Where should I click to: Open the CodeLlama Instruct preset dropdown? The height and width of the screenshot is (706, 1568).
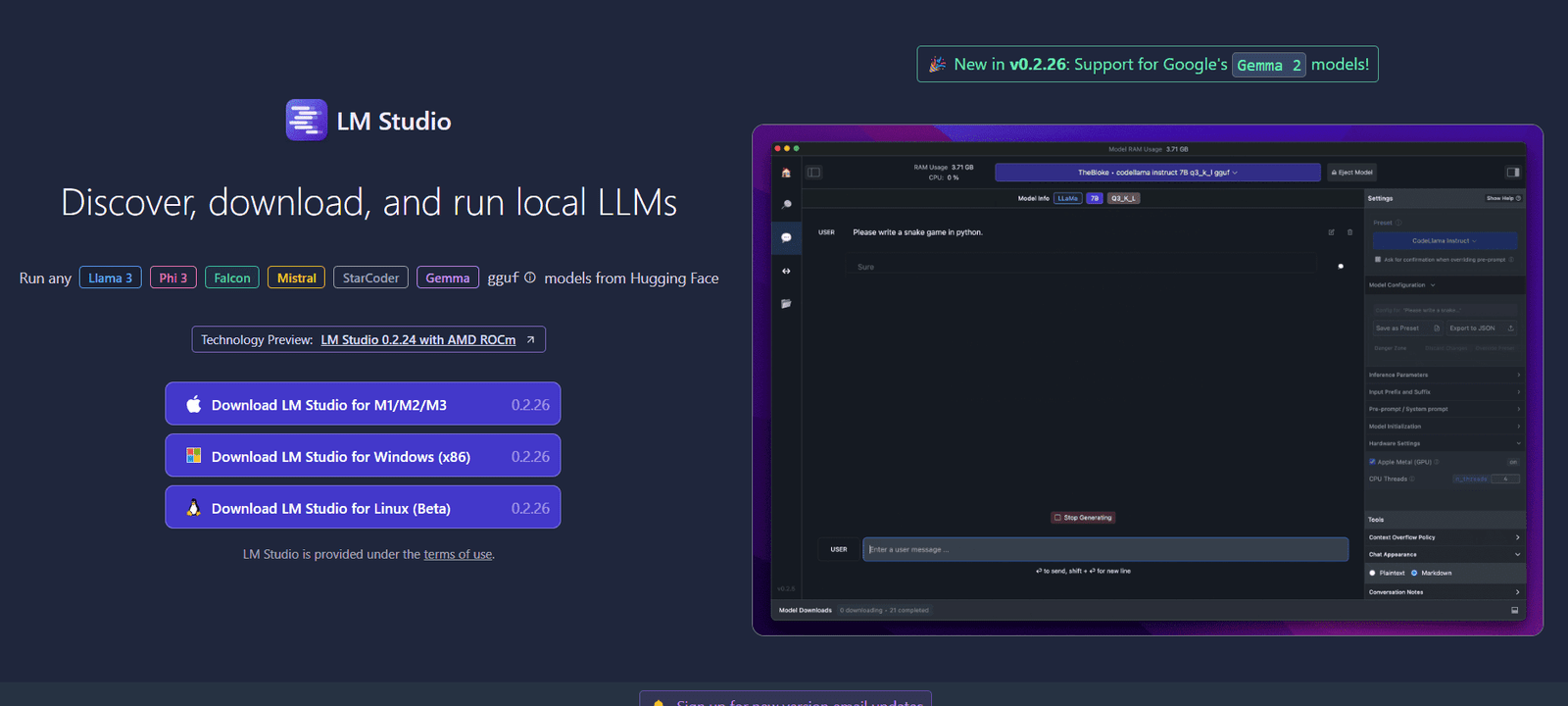1444,240
